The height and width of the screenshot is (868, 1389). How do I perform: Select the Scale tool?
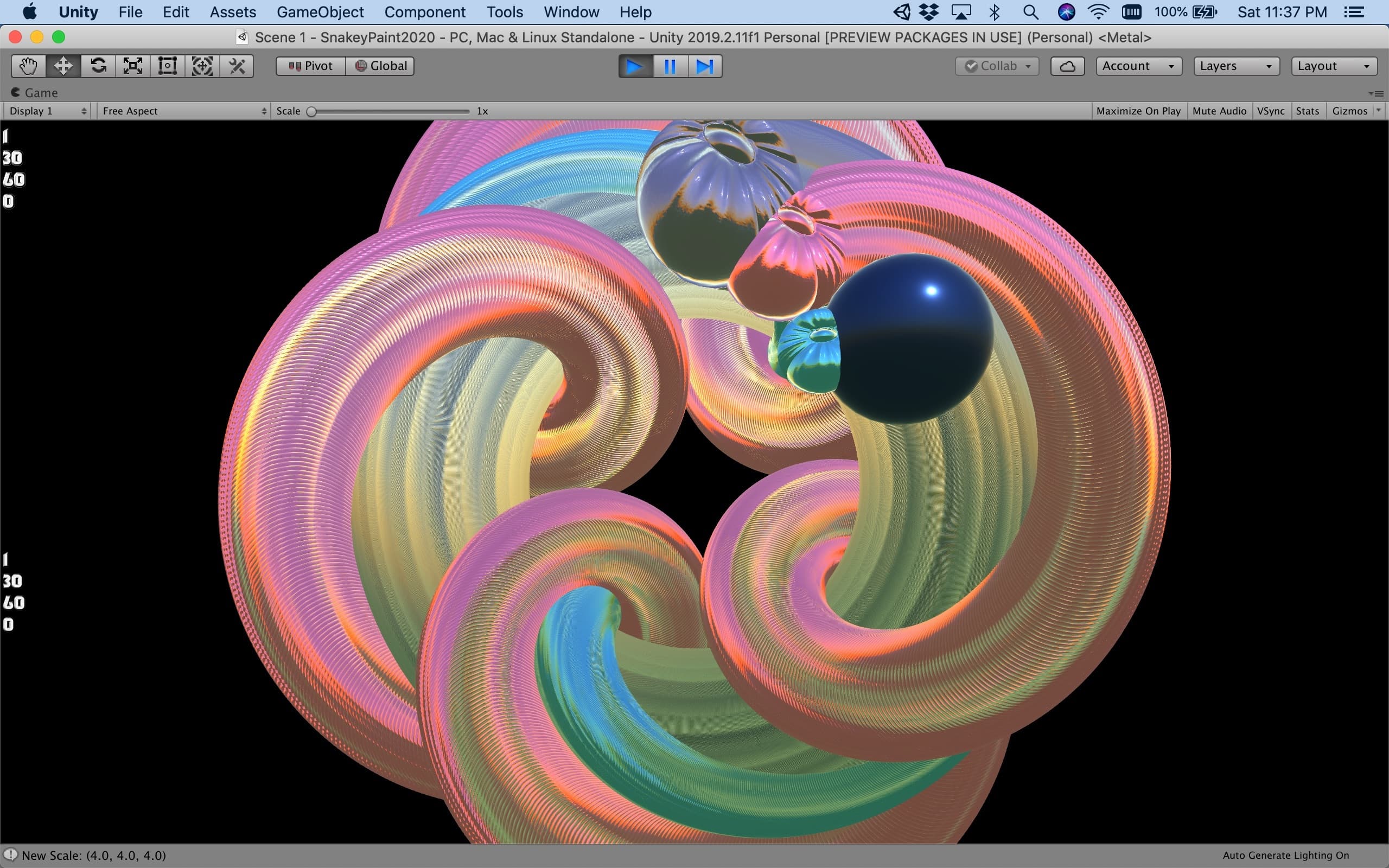pos(132,66)
